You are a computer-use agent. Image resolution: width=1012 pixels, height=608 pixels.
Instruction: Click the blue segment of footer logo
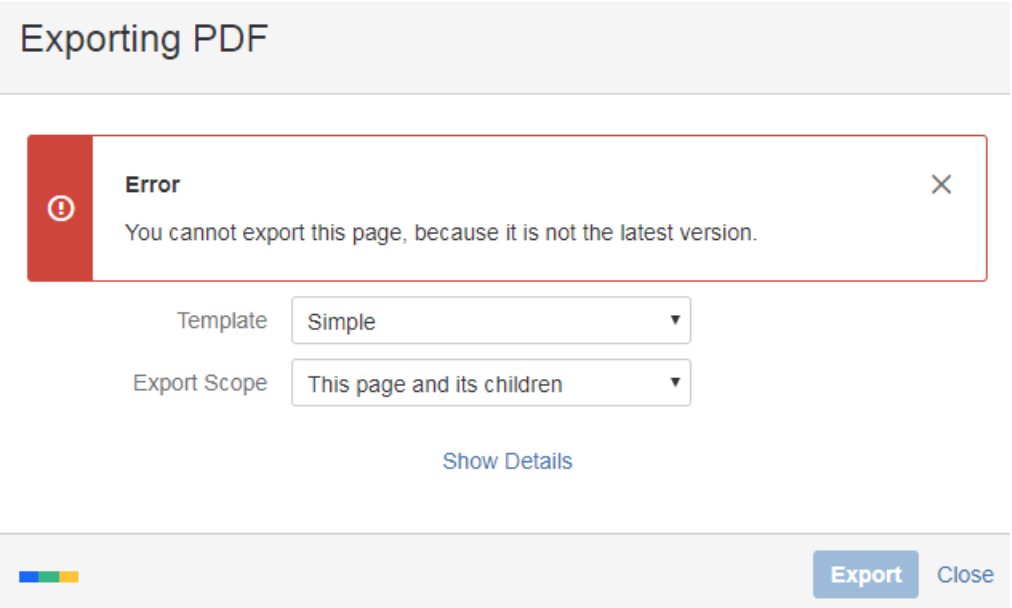click(x=29, y=576)
